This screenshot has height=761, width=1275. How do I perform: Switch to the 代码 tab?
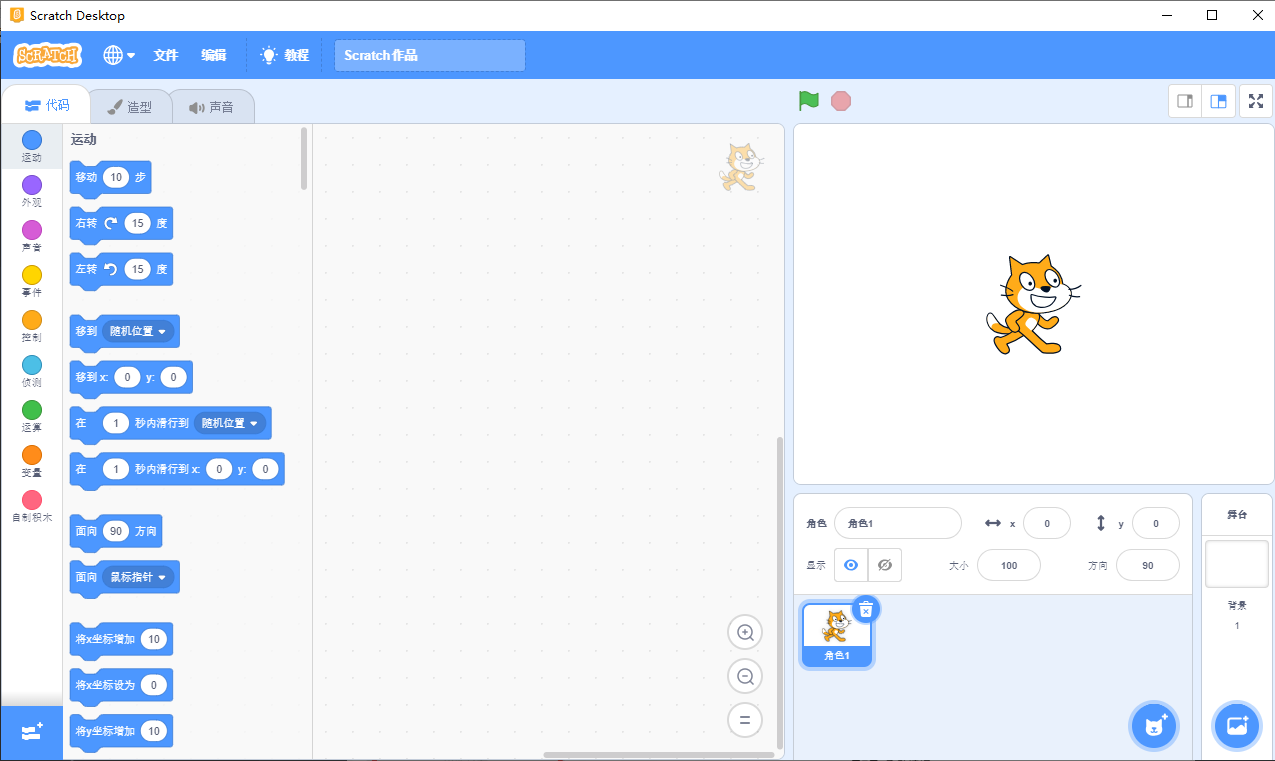pos(46,105)
